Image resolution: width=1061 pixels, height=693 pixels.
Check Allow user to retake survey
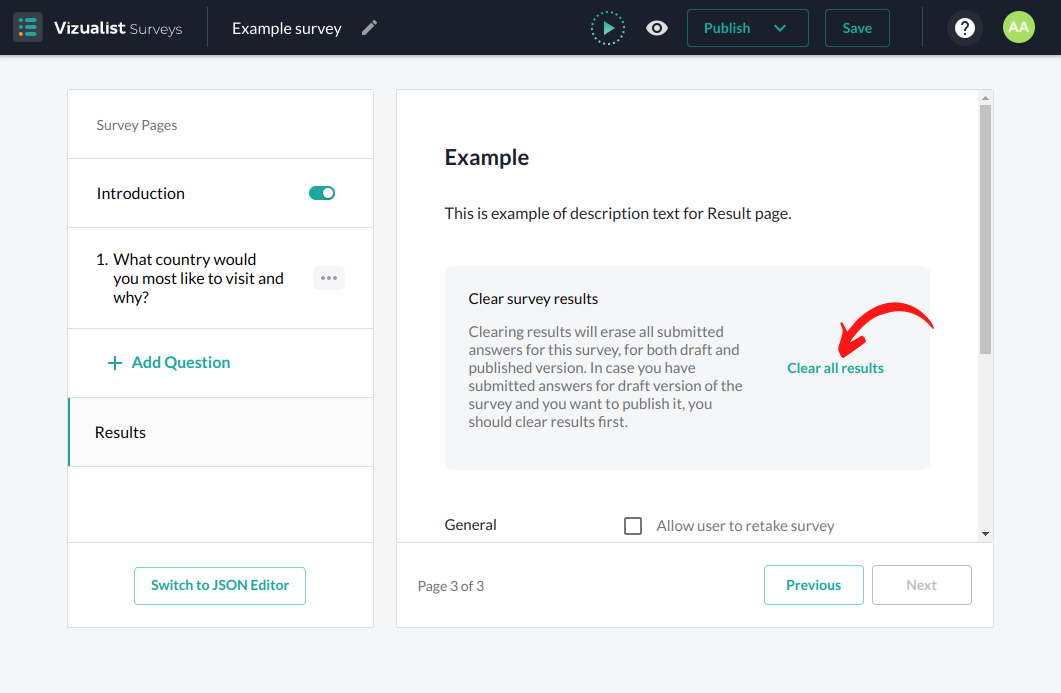point(633,526)
